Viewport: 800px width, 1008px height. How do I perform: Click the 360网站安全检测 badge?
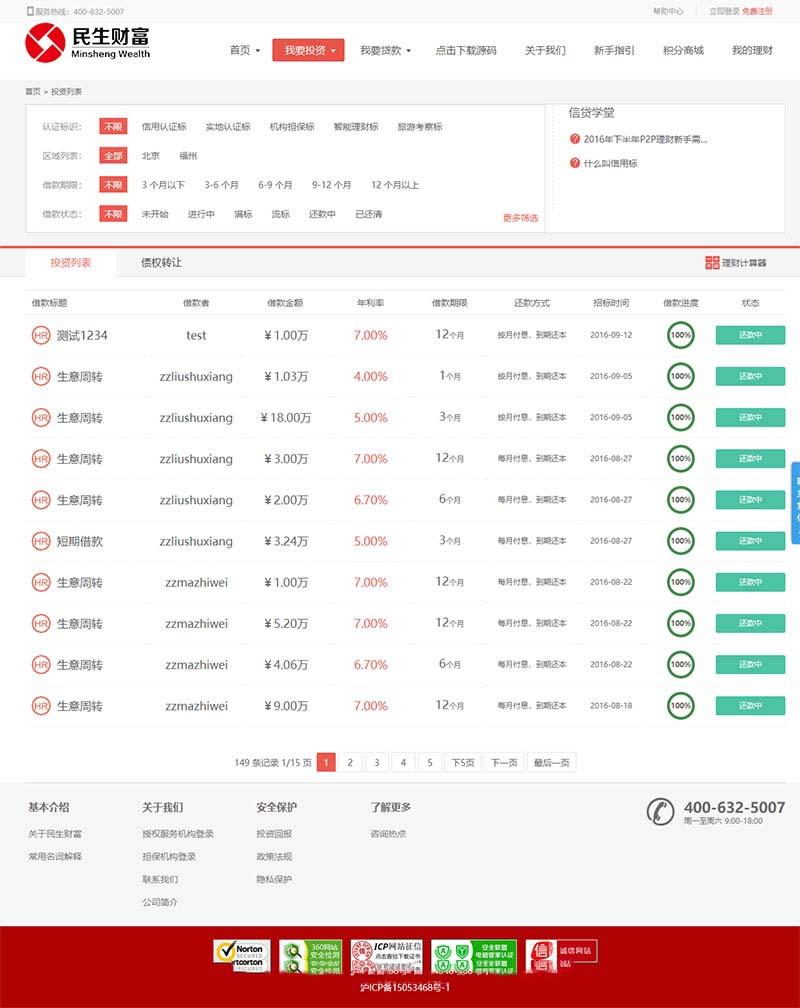pos(310,957)
